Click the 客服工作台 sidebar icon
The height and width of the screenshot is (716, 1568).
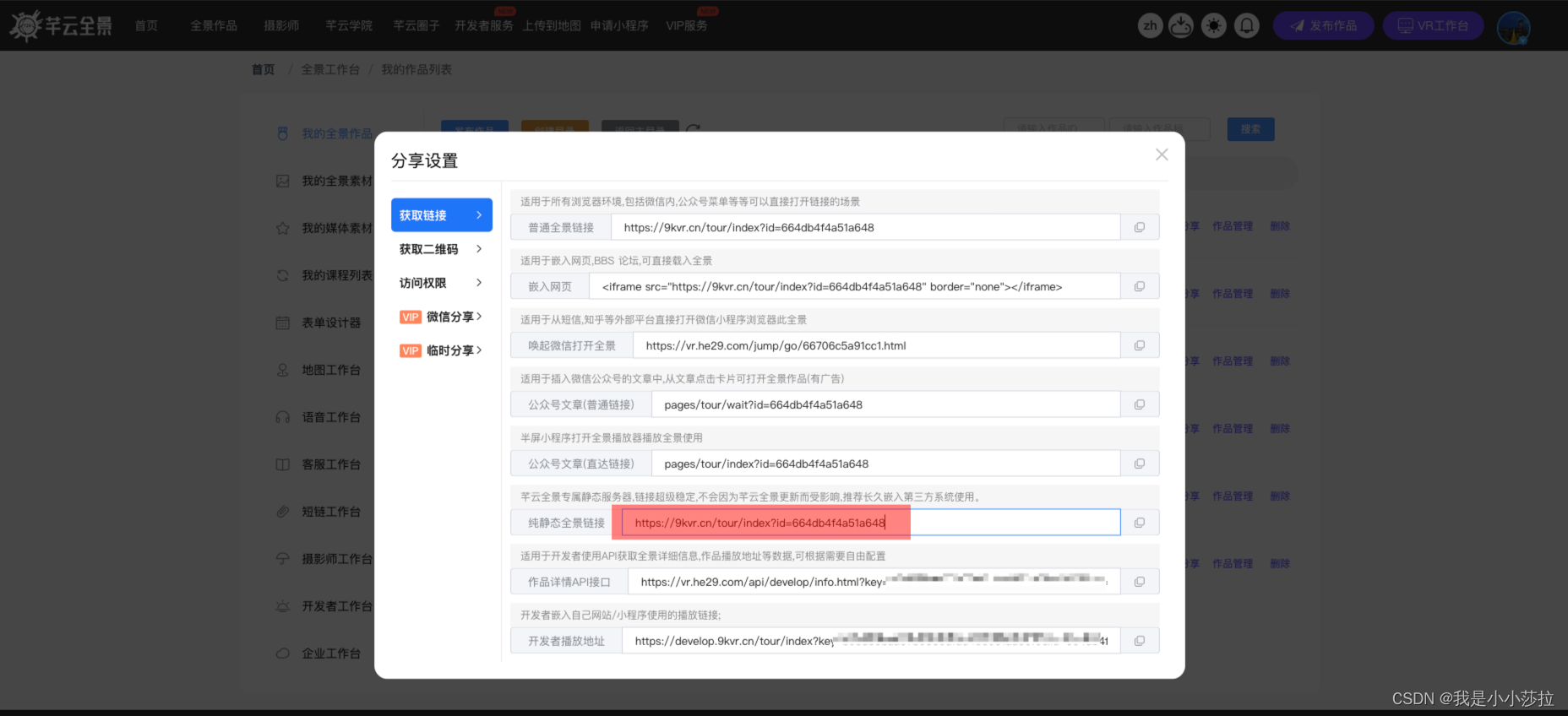point(283,464)
